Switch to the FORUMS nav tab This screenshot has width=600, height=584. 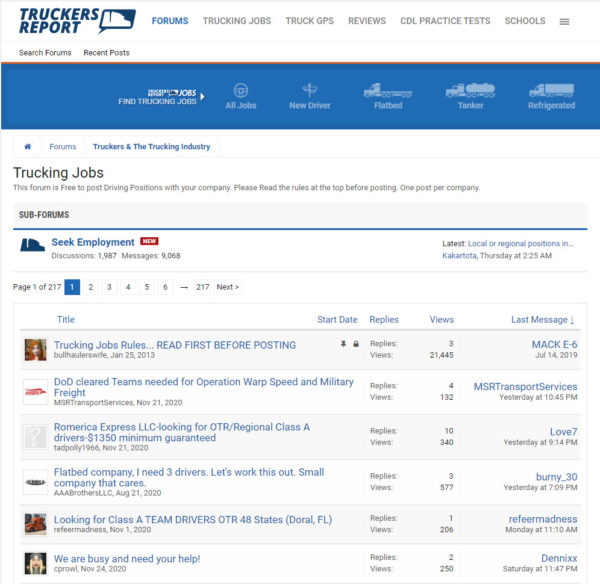[x=170, y=21]
